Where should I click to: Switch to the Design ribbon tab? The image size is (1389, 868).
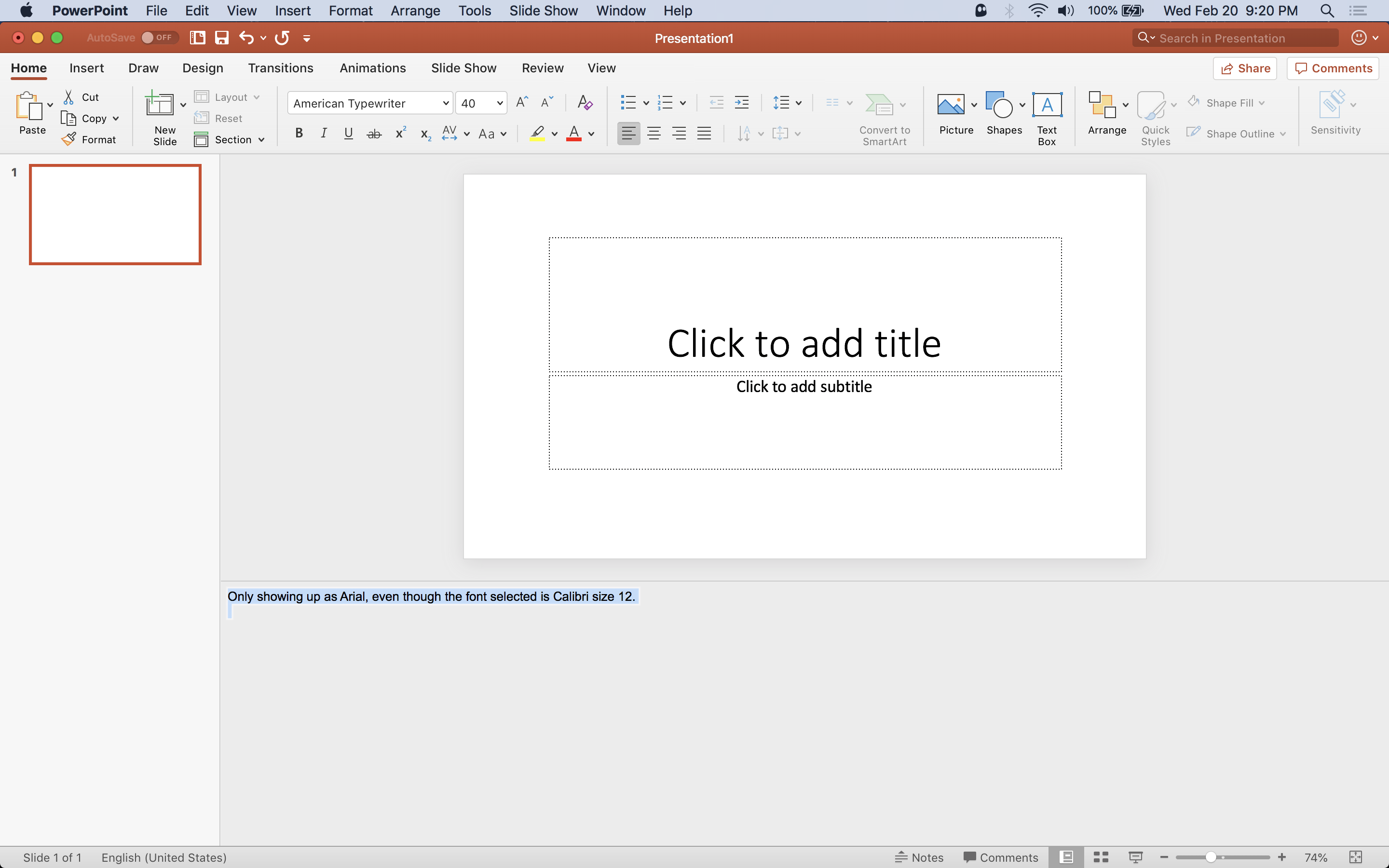click(x=203, y=68)
